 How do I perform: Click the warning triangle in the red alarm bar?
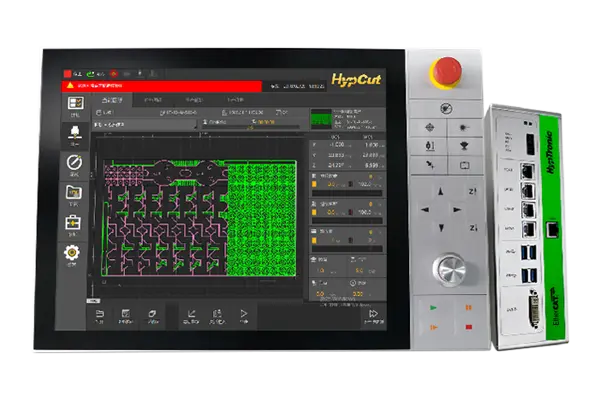70,85
